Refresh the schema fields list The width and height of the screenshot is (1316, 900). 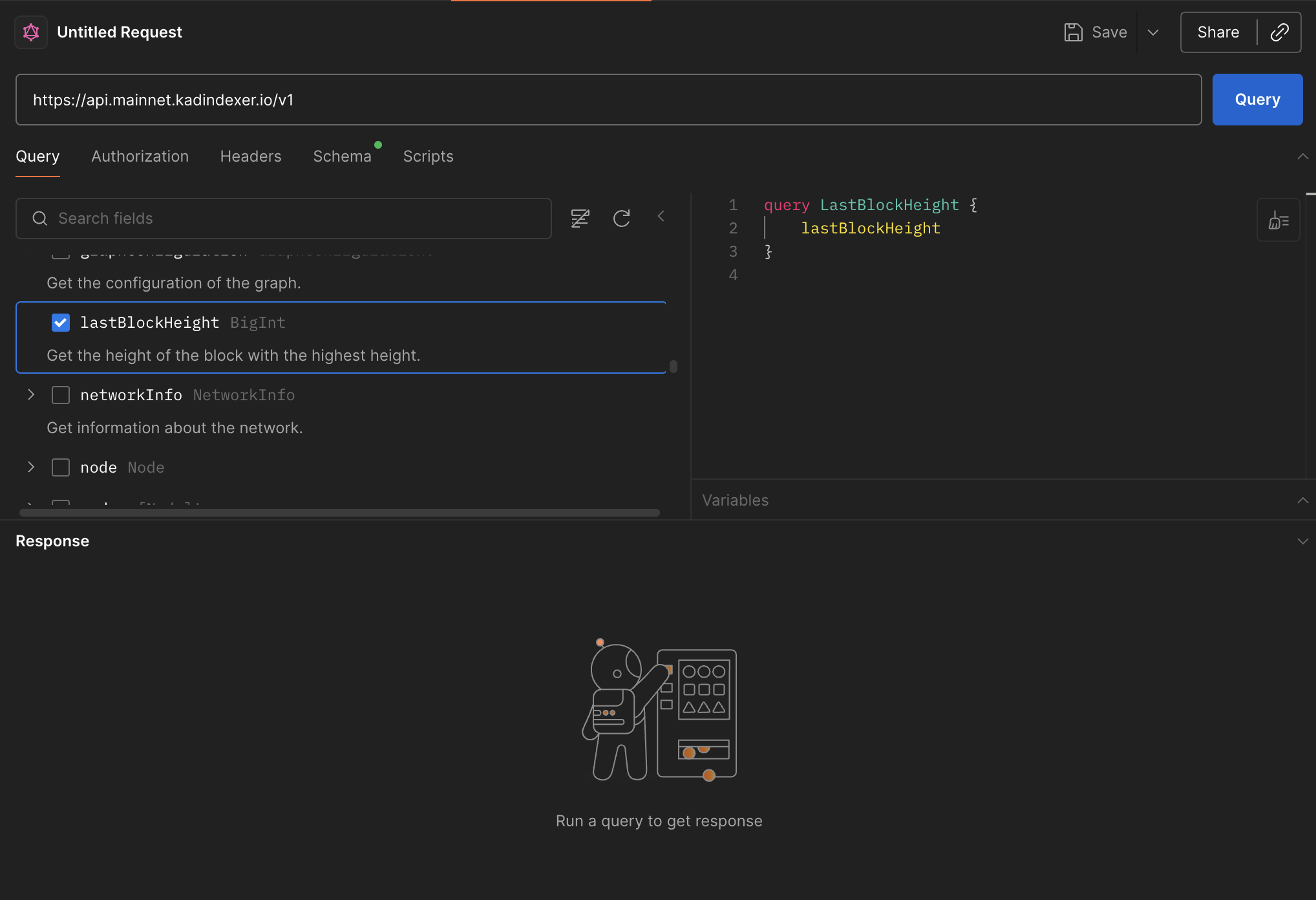pos(621,219)
